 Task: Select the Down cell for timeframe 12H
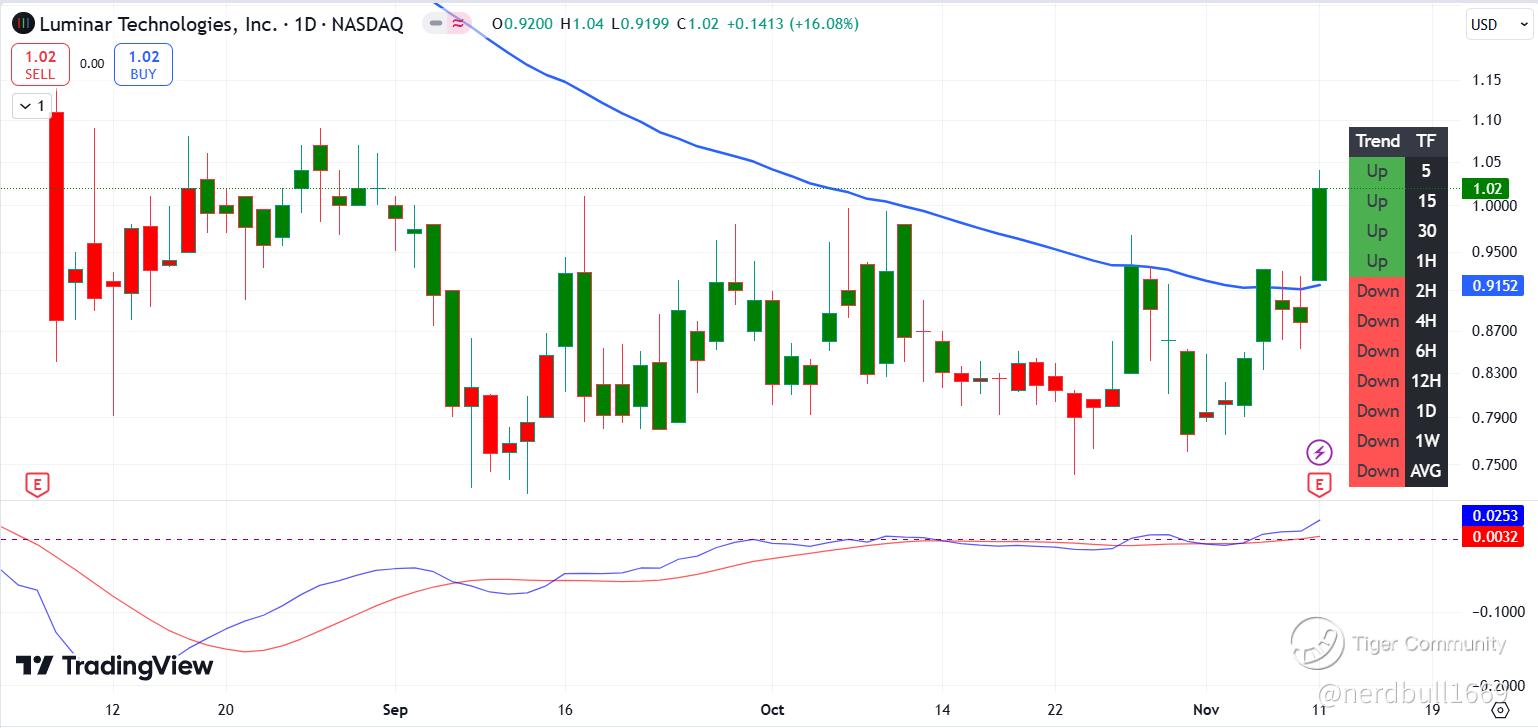(x=1377, y=381)
